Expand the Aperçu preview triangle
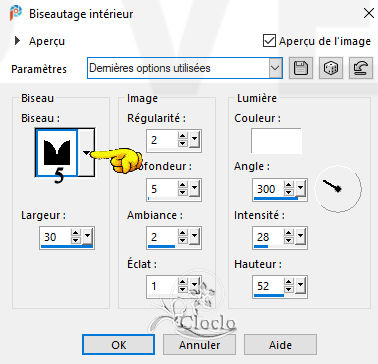The width and height of the screenshot is (378, 364). (17, 41)
